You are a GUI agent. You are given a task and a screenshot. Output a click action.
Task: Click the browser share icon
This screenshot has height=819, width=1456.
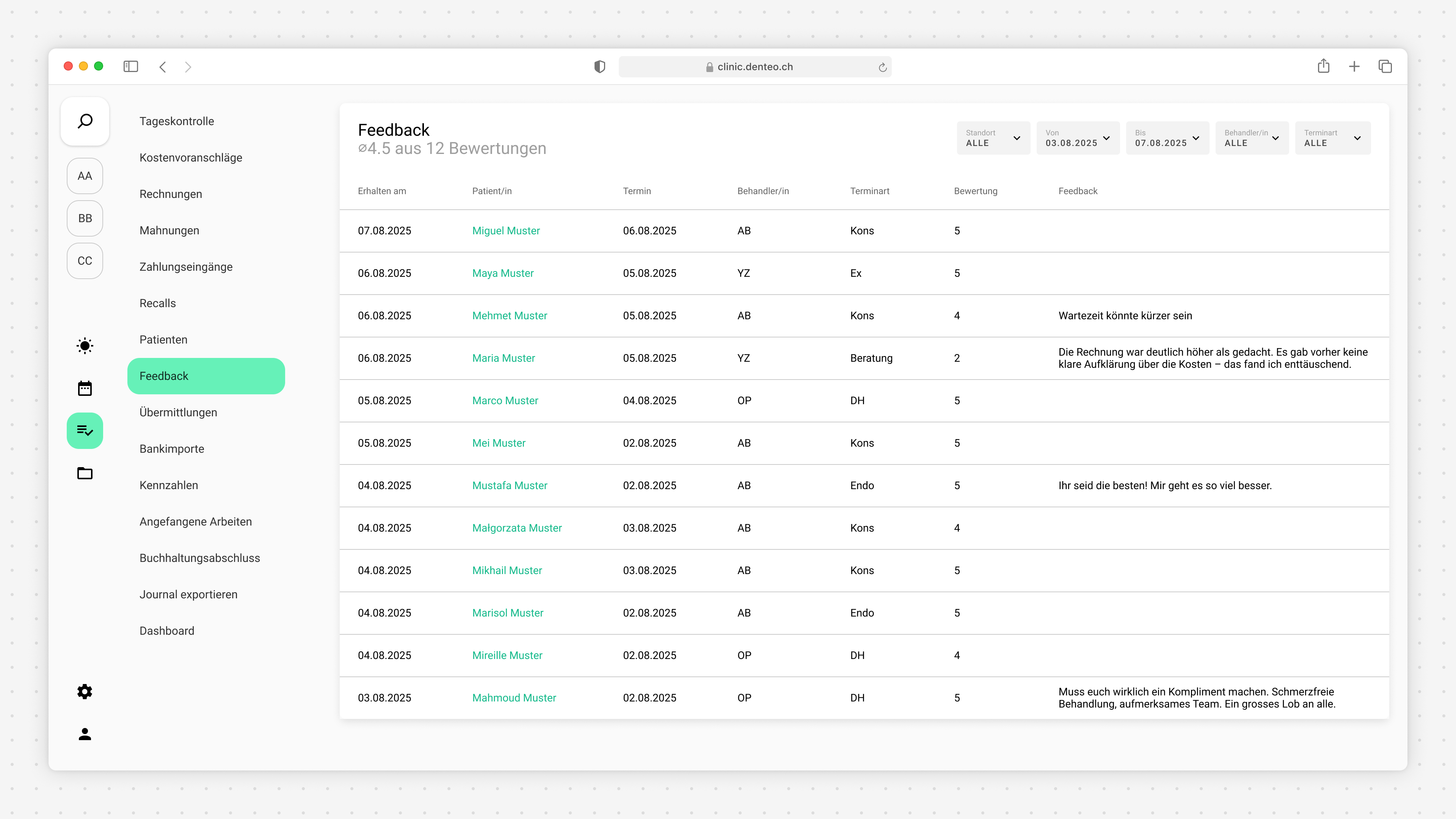tap(1323, 67)
